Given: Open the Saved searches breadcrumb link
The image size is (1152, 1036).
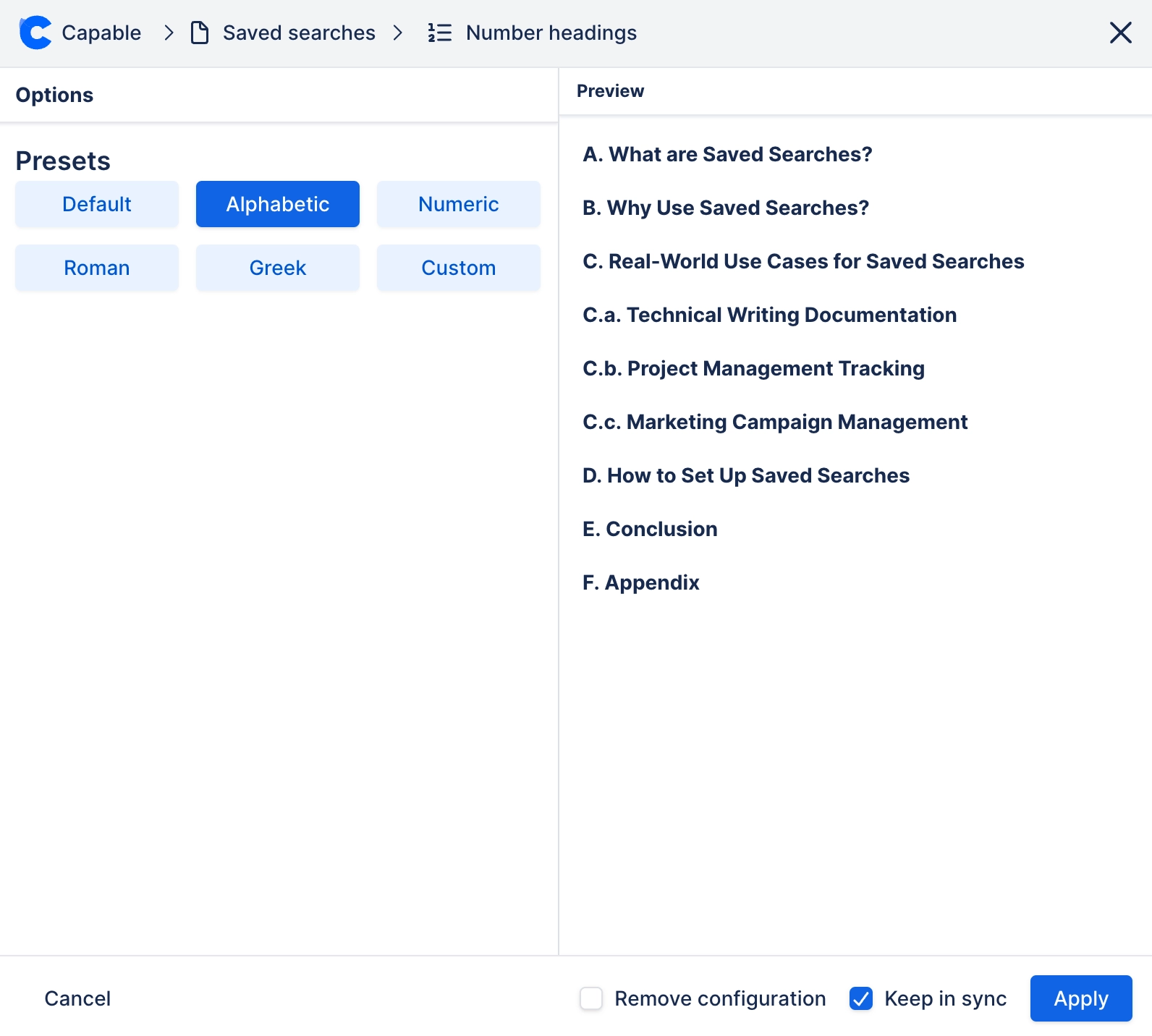Looking at the screenshot, I should click(299, 33).
